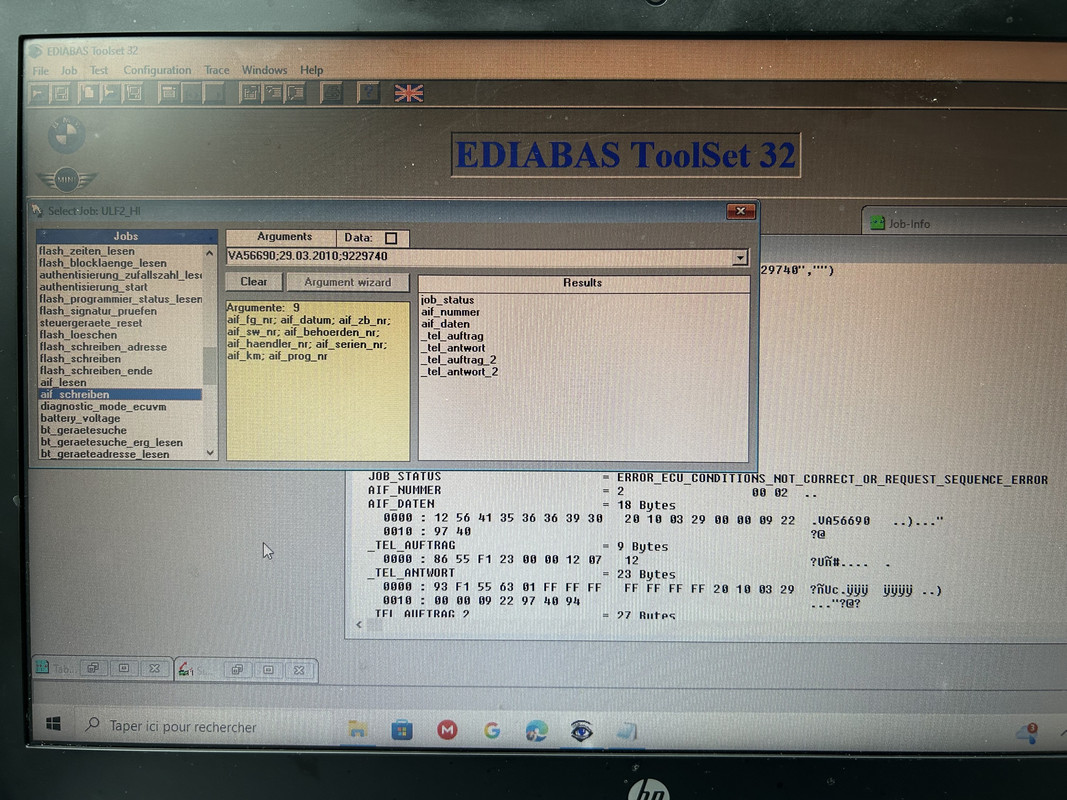Close the minimized 'Tab...' window
The height and width of the screenshot is (800, 1067).
tap(154, 669)
